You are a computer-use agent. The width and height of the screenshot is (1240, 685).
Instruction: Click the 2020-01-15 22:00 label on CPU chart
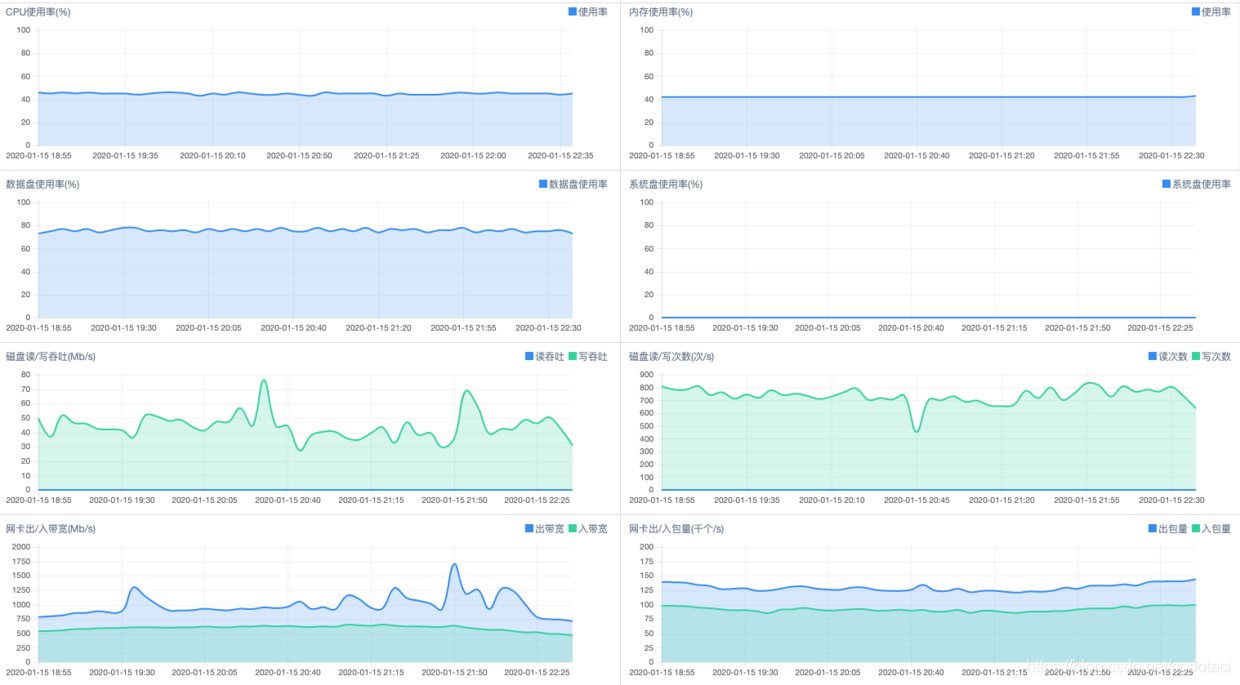coord(473,155)
